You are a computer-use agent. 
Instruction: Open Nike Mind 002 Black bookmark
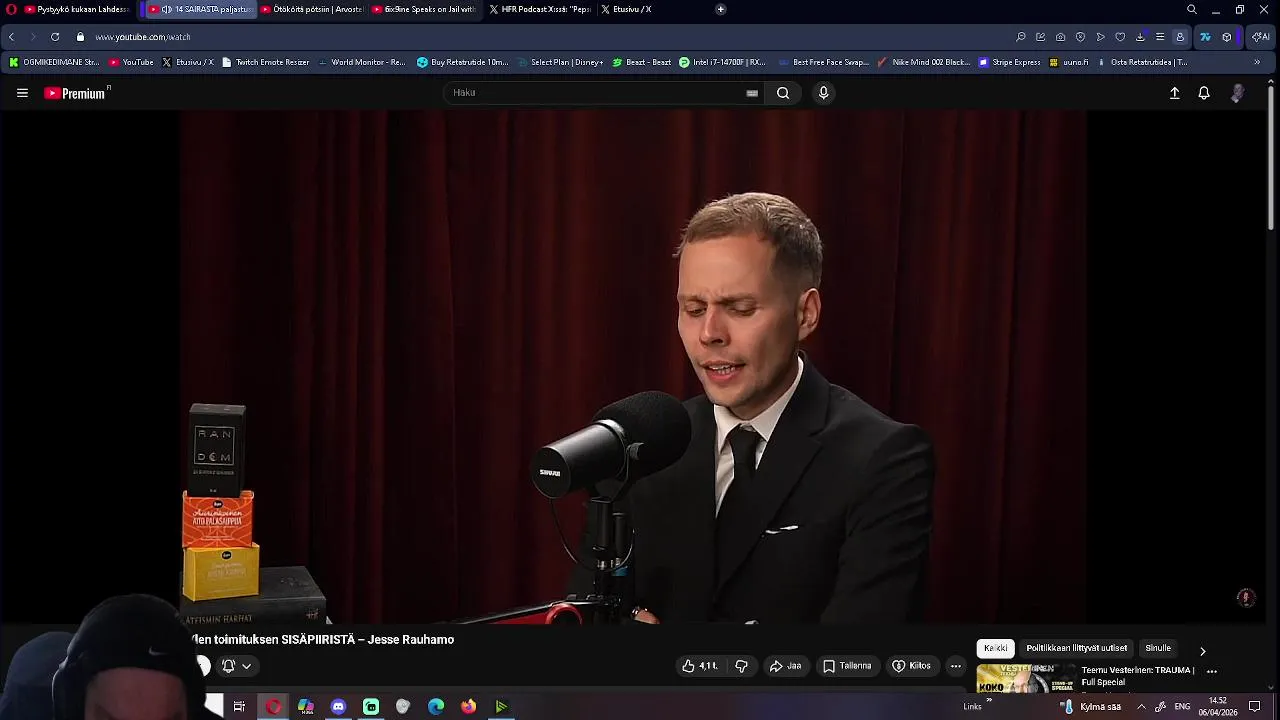tap(923, 62)
